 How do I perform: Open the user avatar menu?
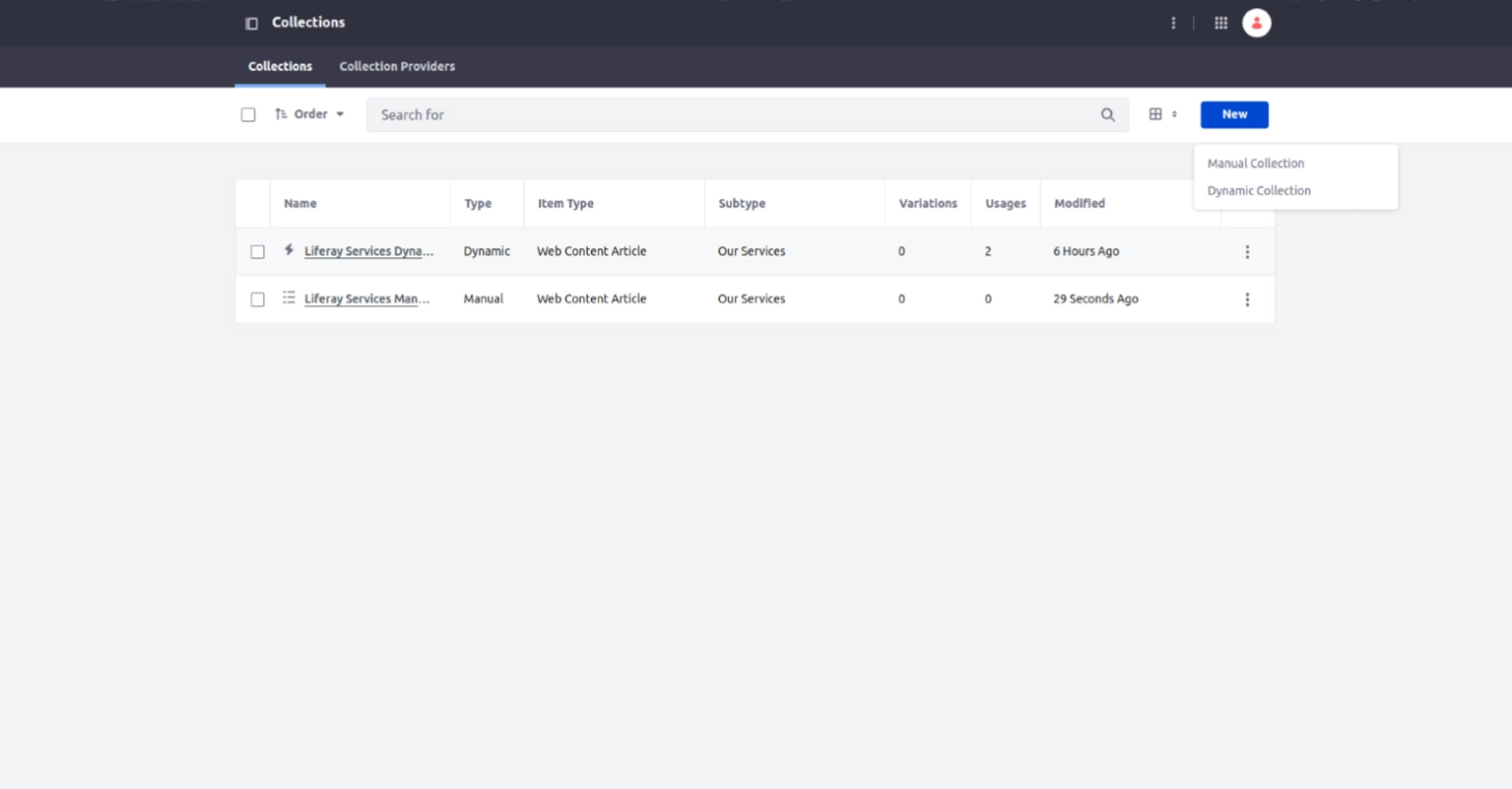click(x=1256, y=23)
